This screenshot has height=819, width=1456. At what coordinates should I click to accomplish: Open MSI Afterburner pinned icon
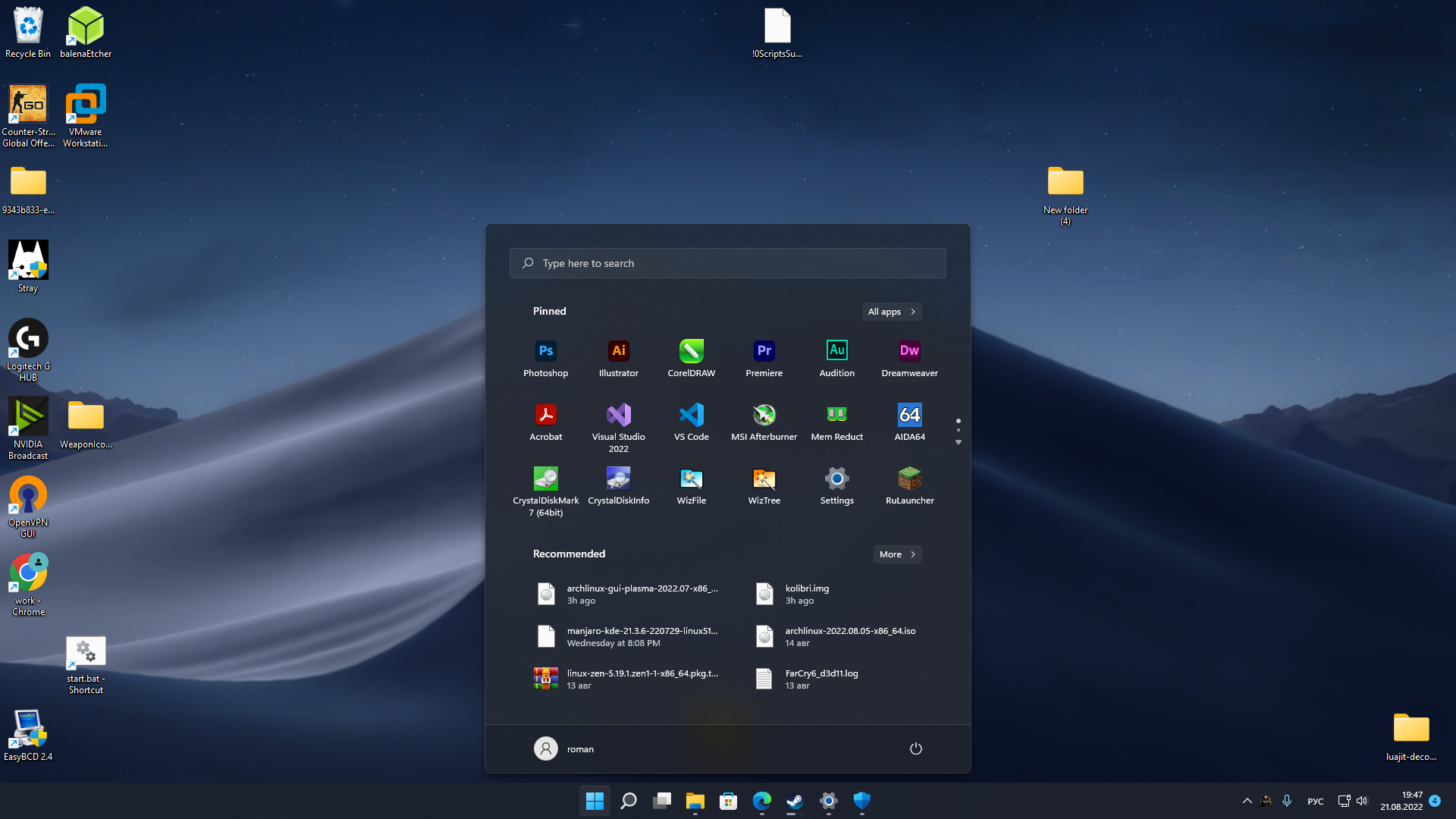tap(764, 422)
